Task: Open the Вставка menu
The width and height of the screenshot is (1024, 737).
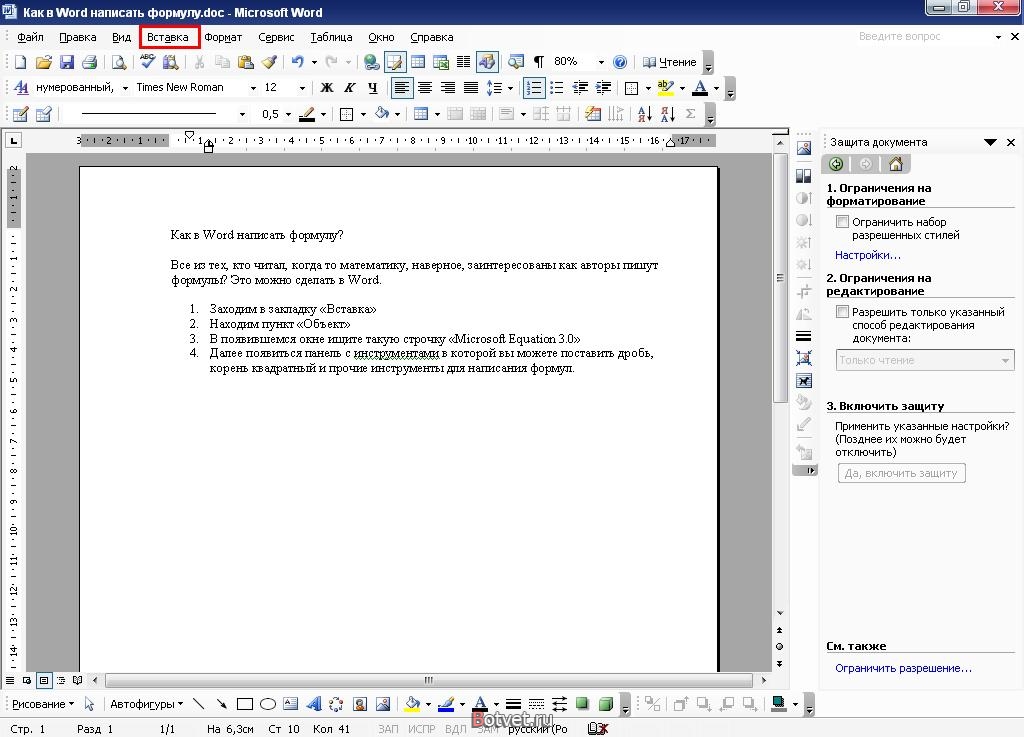Action: tap(168, 37)
